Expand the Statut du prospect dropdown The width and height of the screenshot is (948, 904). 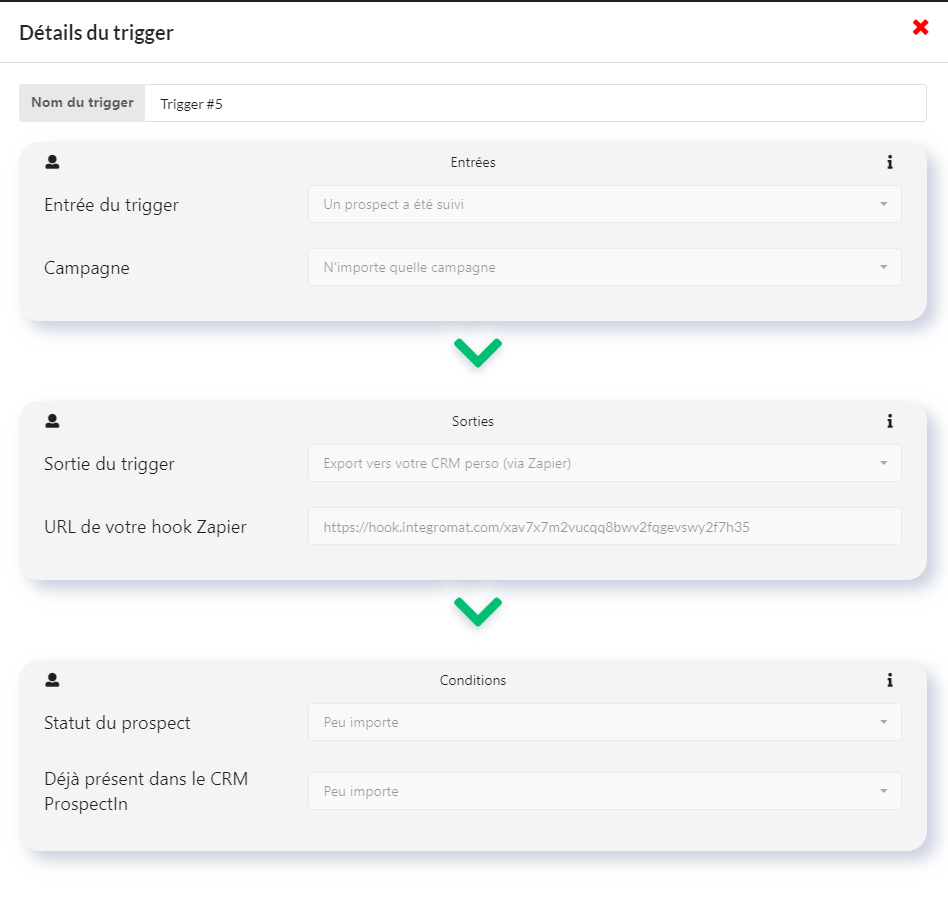click(x=605, y=722)
